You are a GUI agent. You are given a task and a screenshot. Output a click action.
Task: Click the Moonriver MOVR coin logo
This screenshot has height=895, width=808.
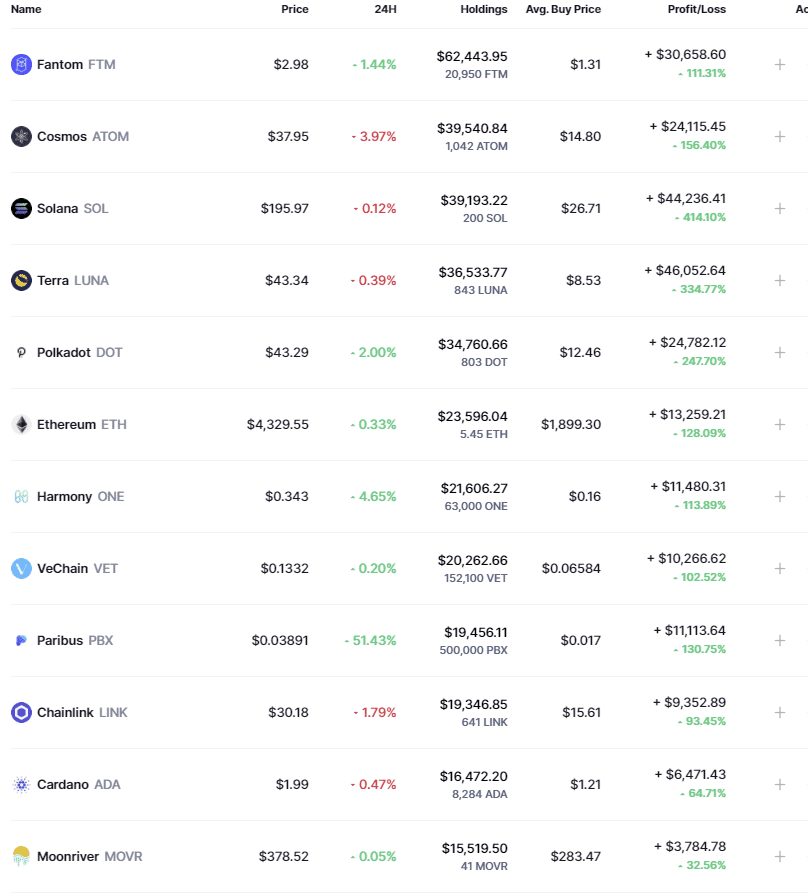coord(21,856)
